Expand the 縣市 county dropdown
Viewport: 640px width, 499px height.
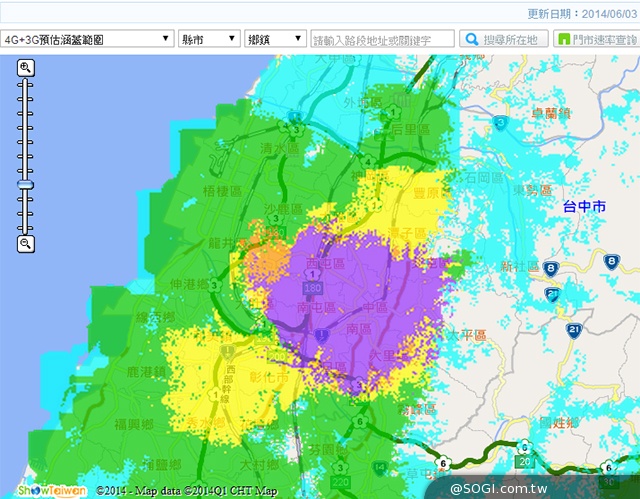click(209, 39)
